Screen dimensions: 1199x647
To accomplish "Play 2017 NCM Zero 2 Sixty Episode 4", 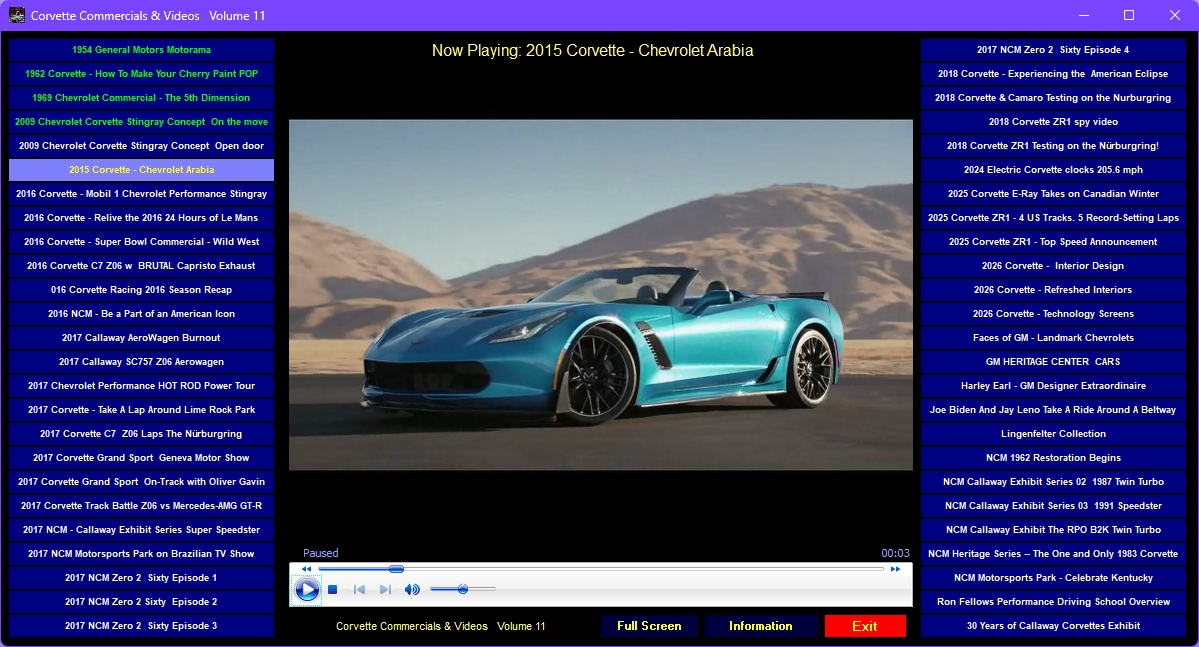I will 1053,50.
